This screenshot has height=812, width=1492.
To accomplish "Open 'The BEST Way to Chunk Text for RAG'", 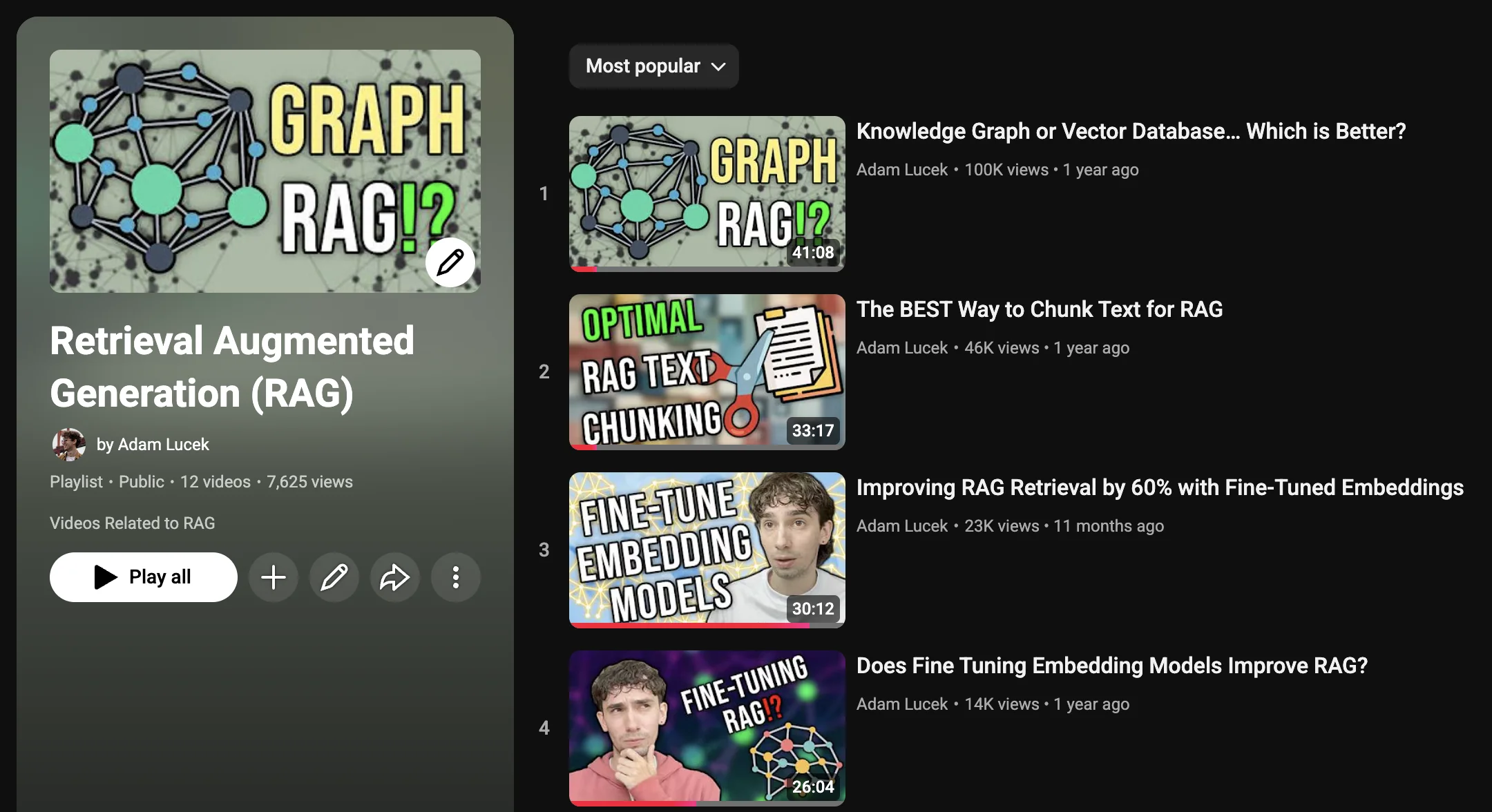I will tap(1040, 309).
